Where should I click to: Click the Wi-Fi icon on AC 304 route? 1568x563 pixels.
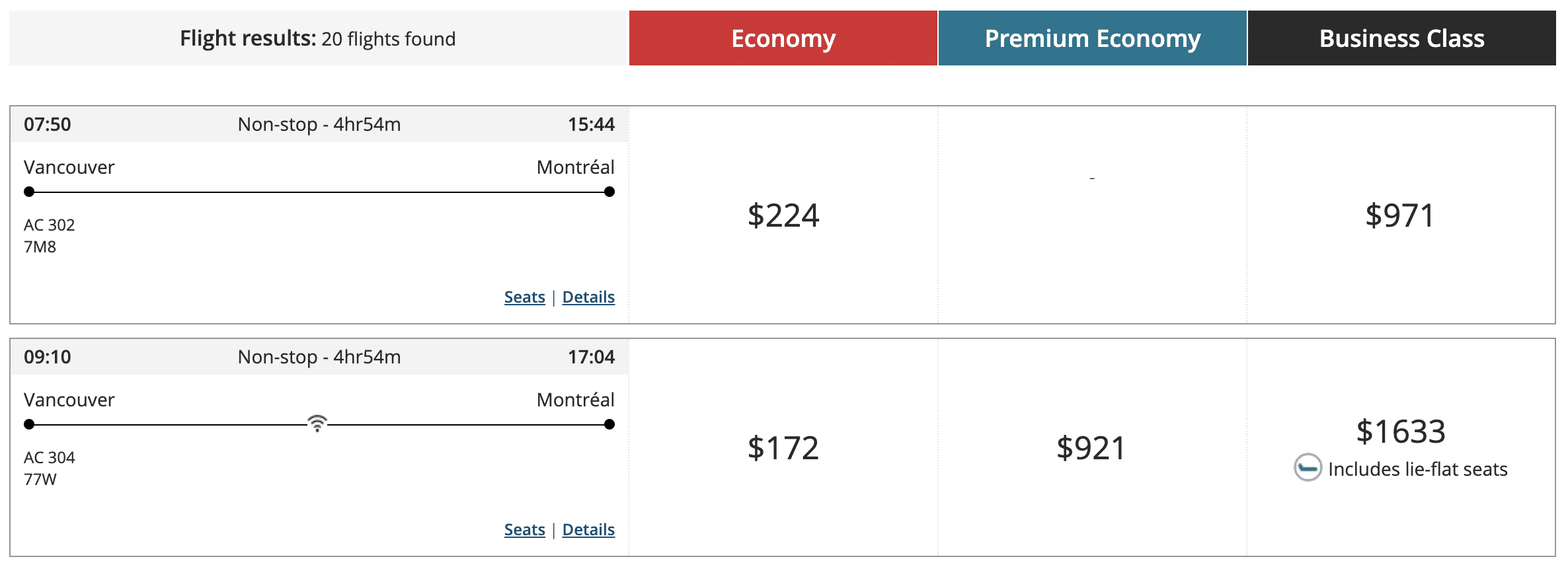pos(317,424)
